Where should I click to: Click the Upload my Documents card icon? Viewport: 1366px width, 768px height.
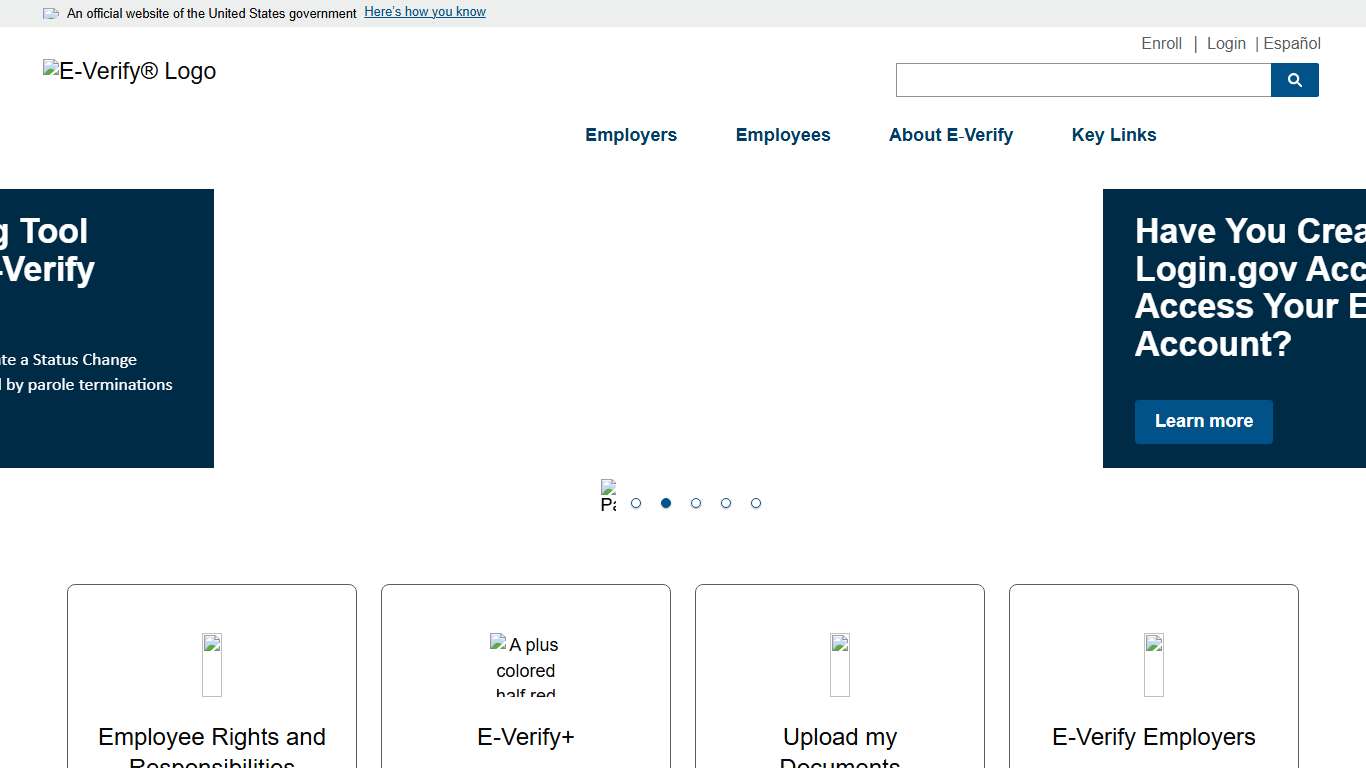839,664
